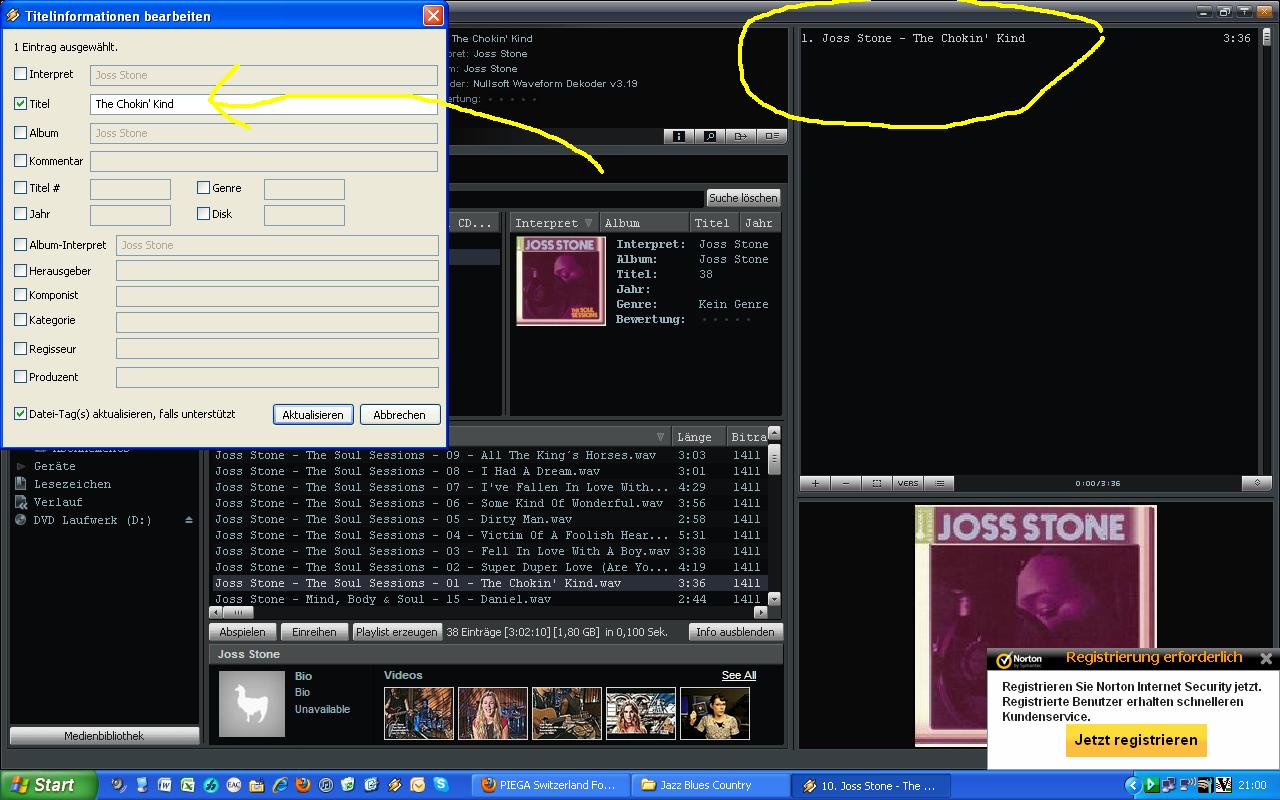Click the up/down arrows button beside track time
Screen dimensions: 1280x800
click(1256, 483)
